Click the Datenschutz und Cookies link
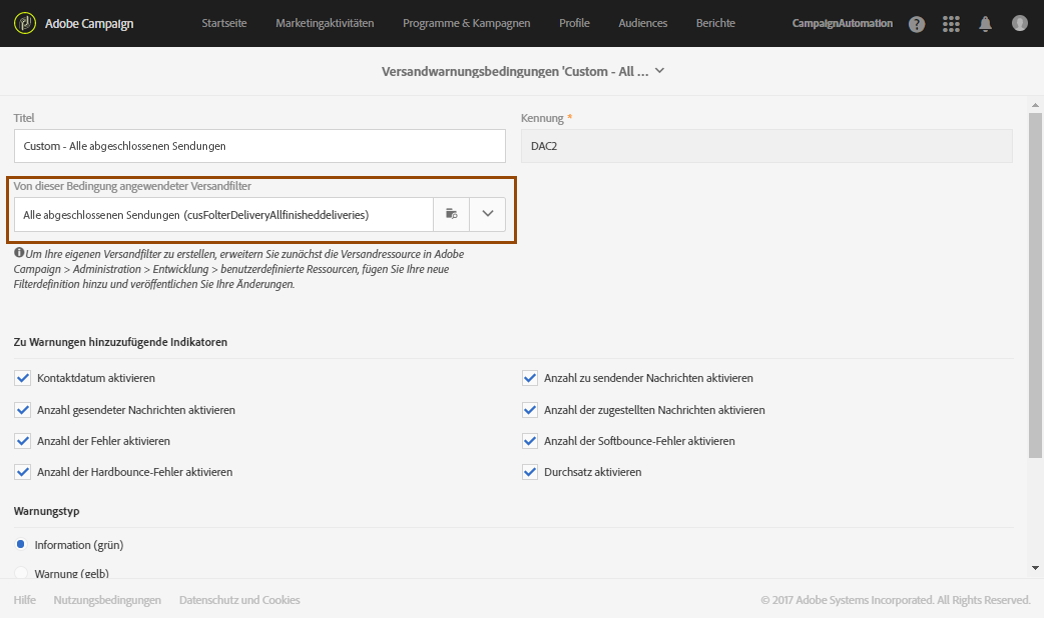The height and width of the screenshot is (618, 1044). point(239,600)
